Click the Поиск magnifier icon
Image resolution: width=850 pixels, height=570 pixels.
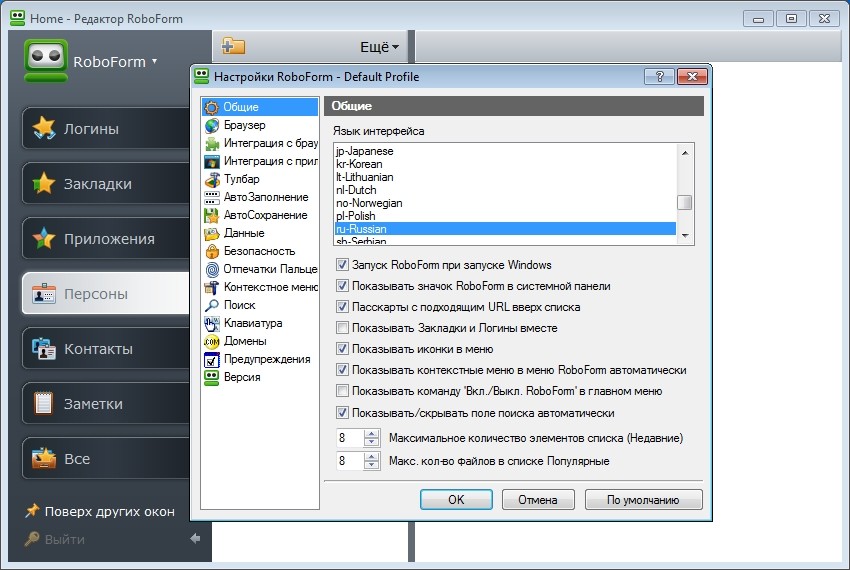pos(211,305)
